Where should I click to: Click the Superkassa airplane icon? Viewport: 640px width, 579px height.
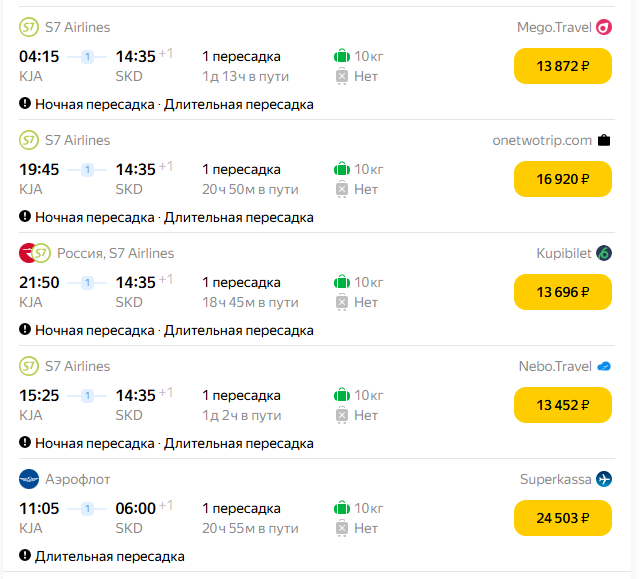(603, 479)
